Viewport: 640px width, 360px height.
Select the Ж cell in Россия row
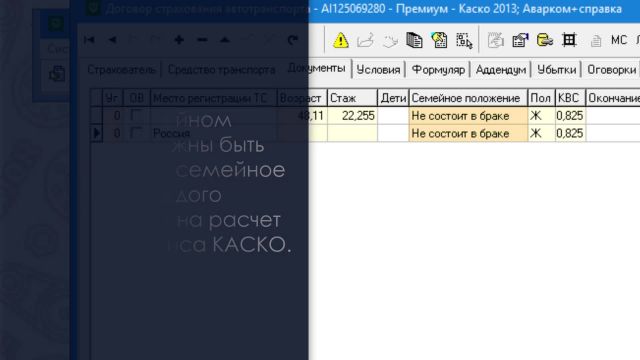tap(541, 133)
